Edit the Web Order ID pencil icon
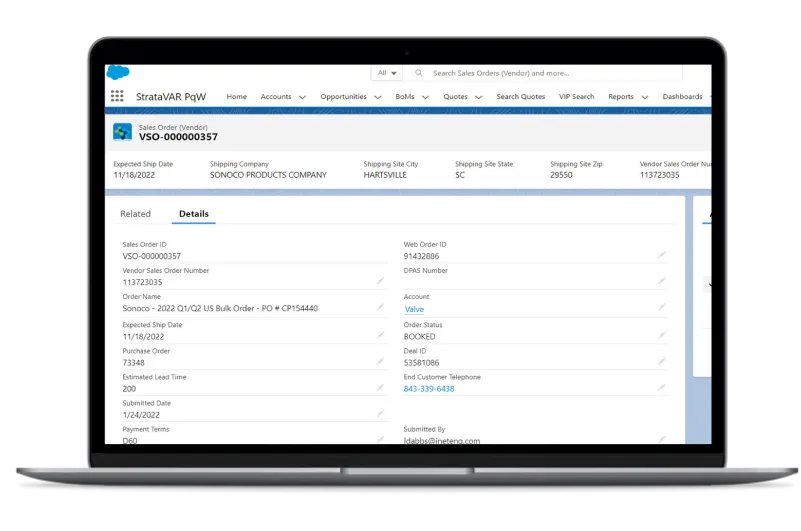 662,255
